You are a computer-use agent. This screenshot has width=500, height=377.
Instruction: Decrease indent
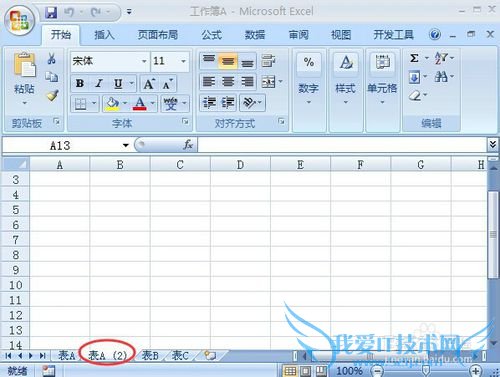coord(209,103)
